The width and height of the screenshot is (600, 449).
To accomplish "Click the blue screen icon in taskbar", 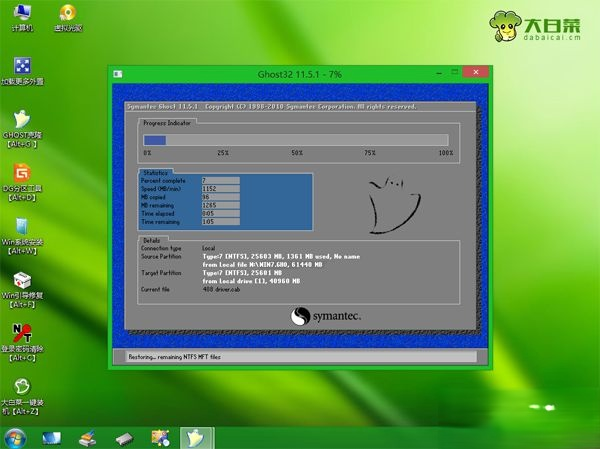I will click(x=51, y=439).
